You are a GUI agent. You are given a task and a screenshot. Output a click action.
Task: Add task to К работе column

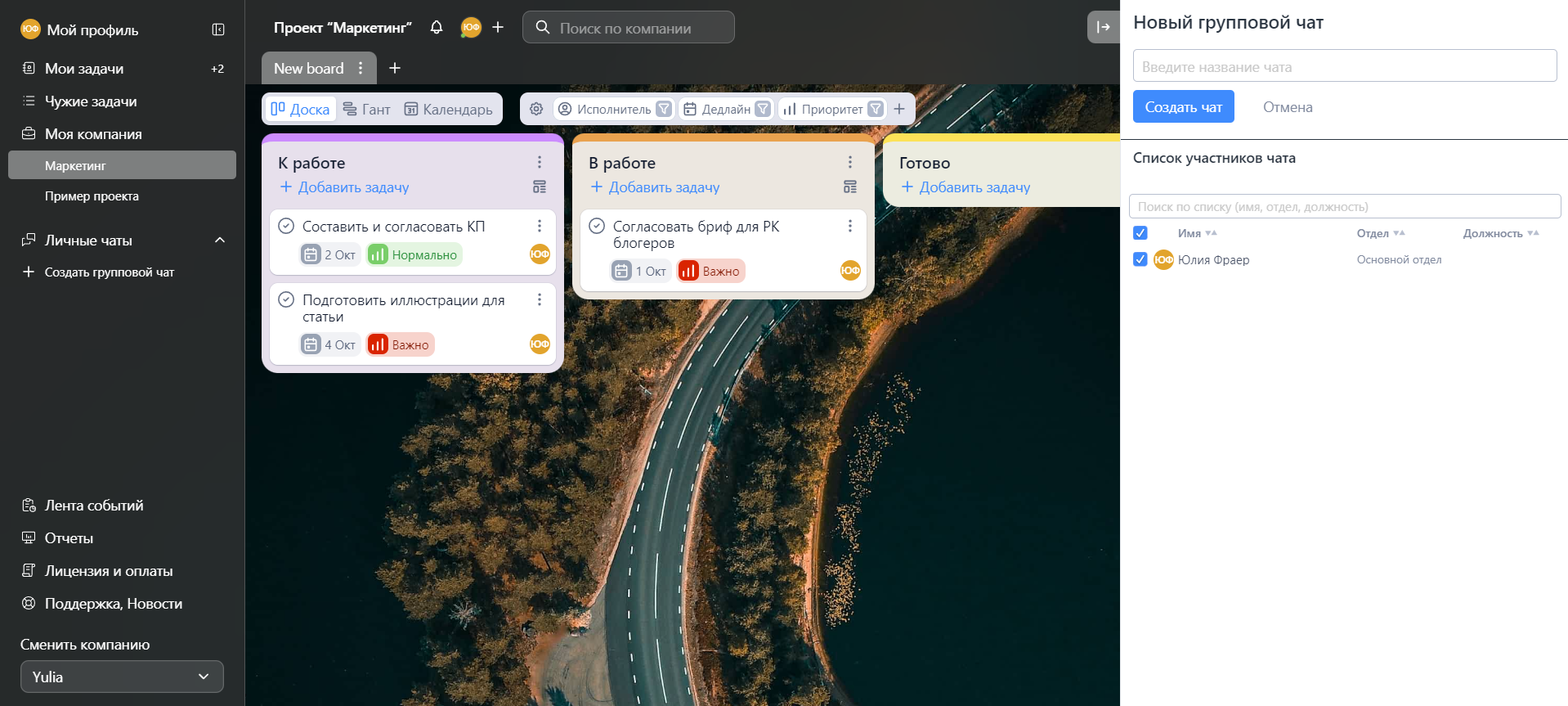tap(344, 187)
